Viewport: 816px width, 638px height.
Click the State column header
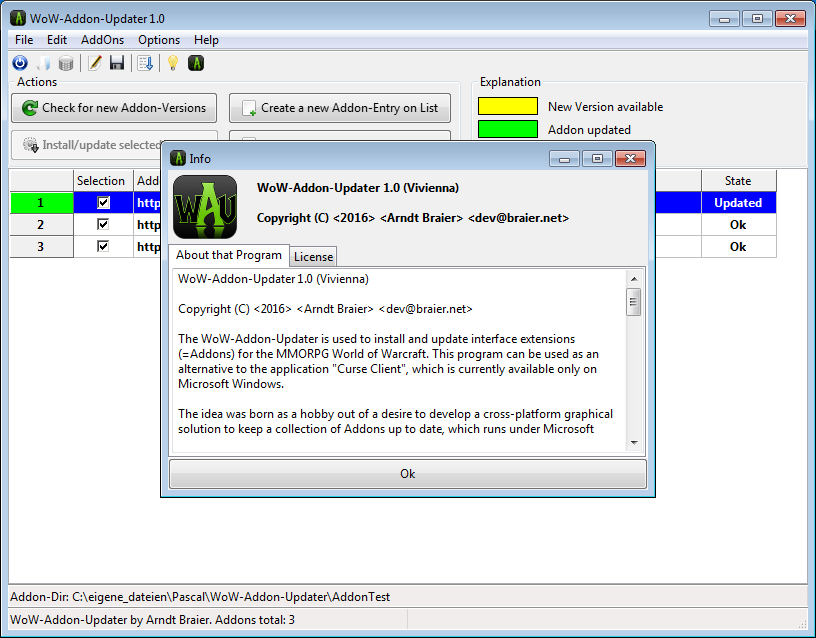point(738,181)
